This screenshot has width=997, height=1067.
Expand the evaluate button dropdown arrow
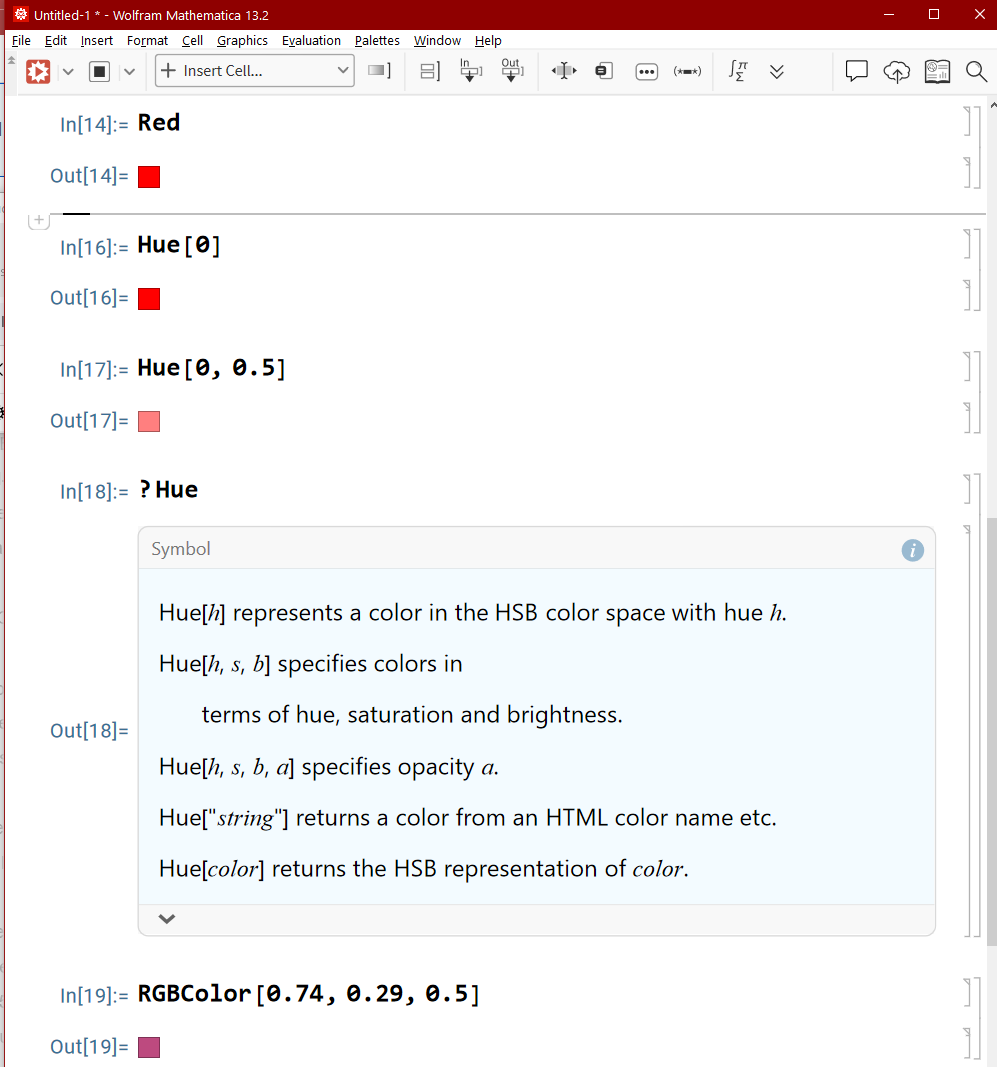coord(68,71)
